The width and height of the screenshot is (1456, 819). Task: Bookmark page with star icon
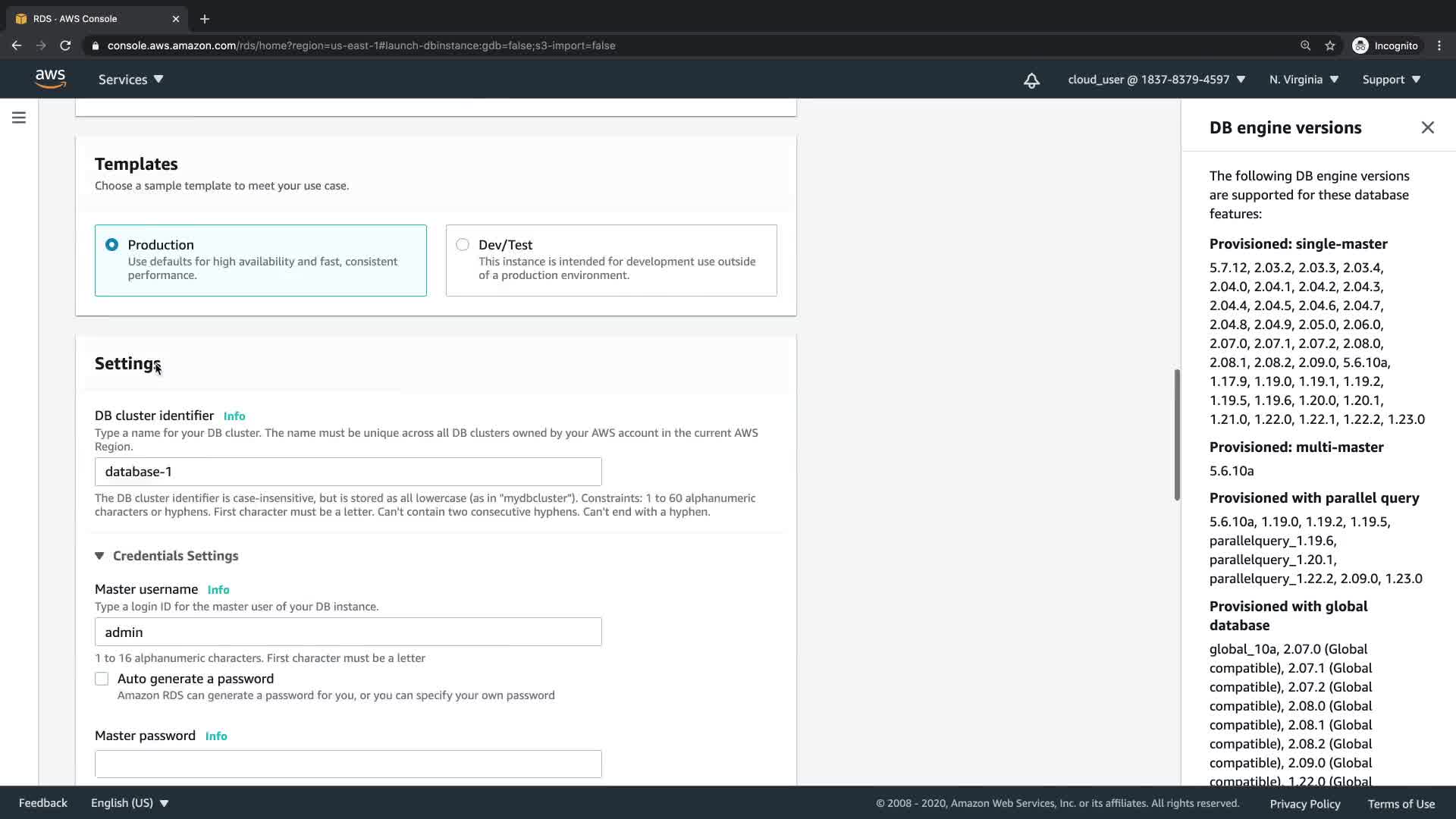point(1329,45)
